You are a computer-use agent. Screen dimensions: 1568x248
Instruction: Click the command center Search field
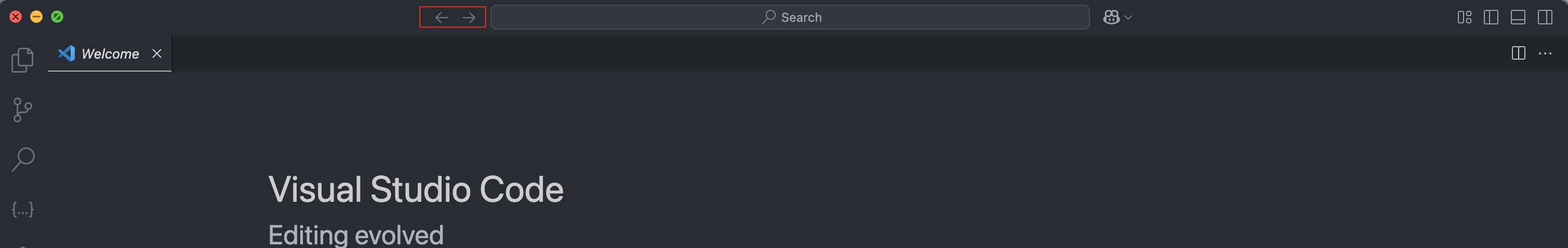[x=790, y=18]
